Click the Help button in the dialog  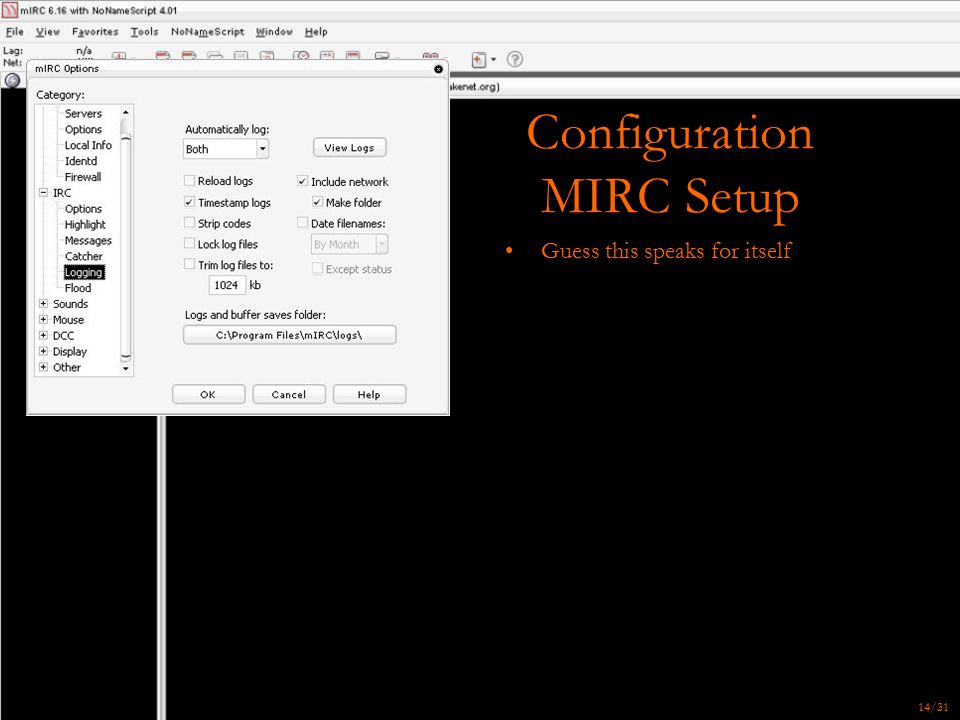[x=369, y=394]
